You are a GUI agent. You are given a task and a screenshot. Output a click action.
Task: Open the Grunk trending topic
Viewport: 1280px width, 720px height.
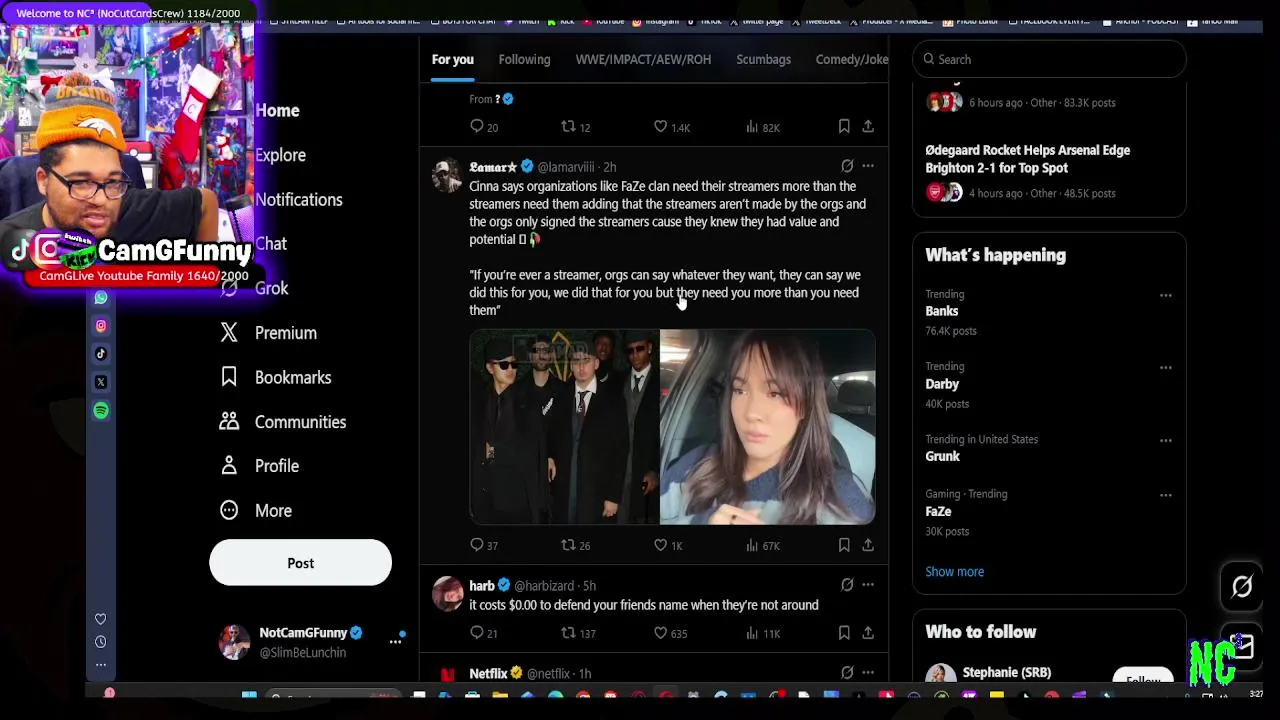pyautogui.click(x=942, y=456)
